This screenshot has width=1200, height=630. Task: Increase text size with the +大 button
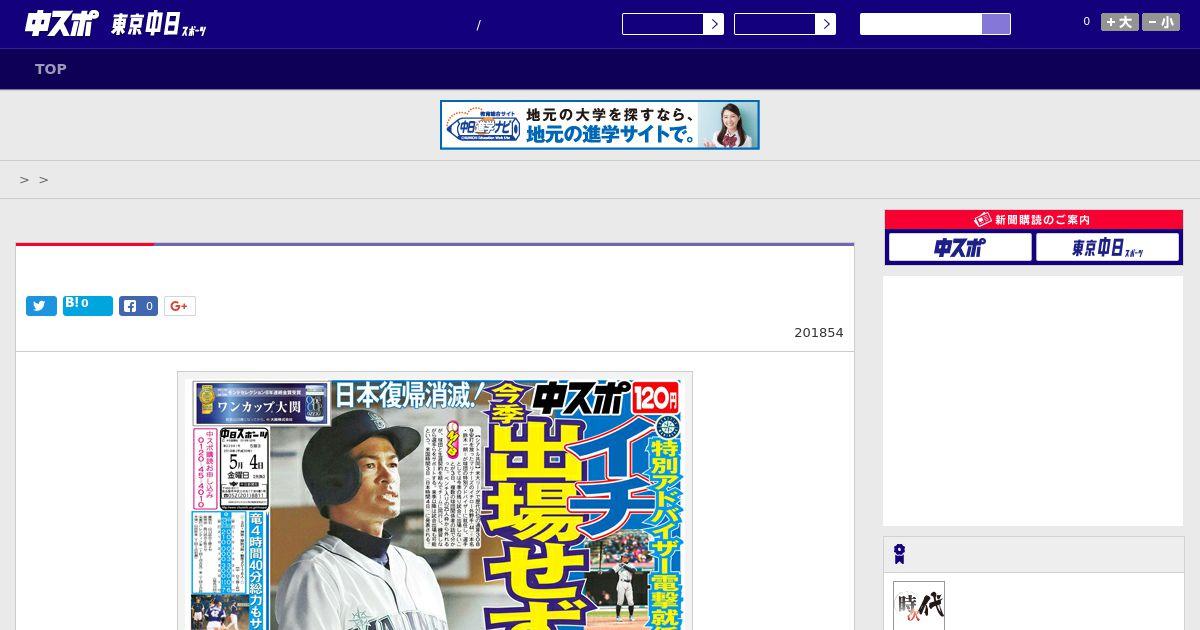(1120, 22)
